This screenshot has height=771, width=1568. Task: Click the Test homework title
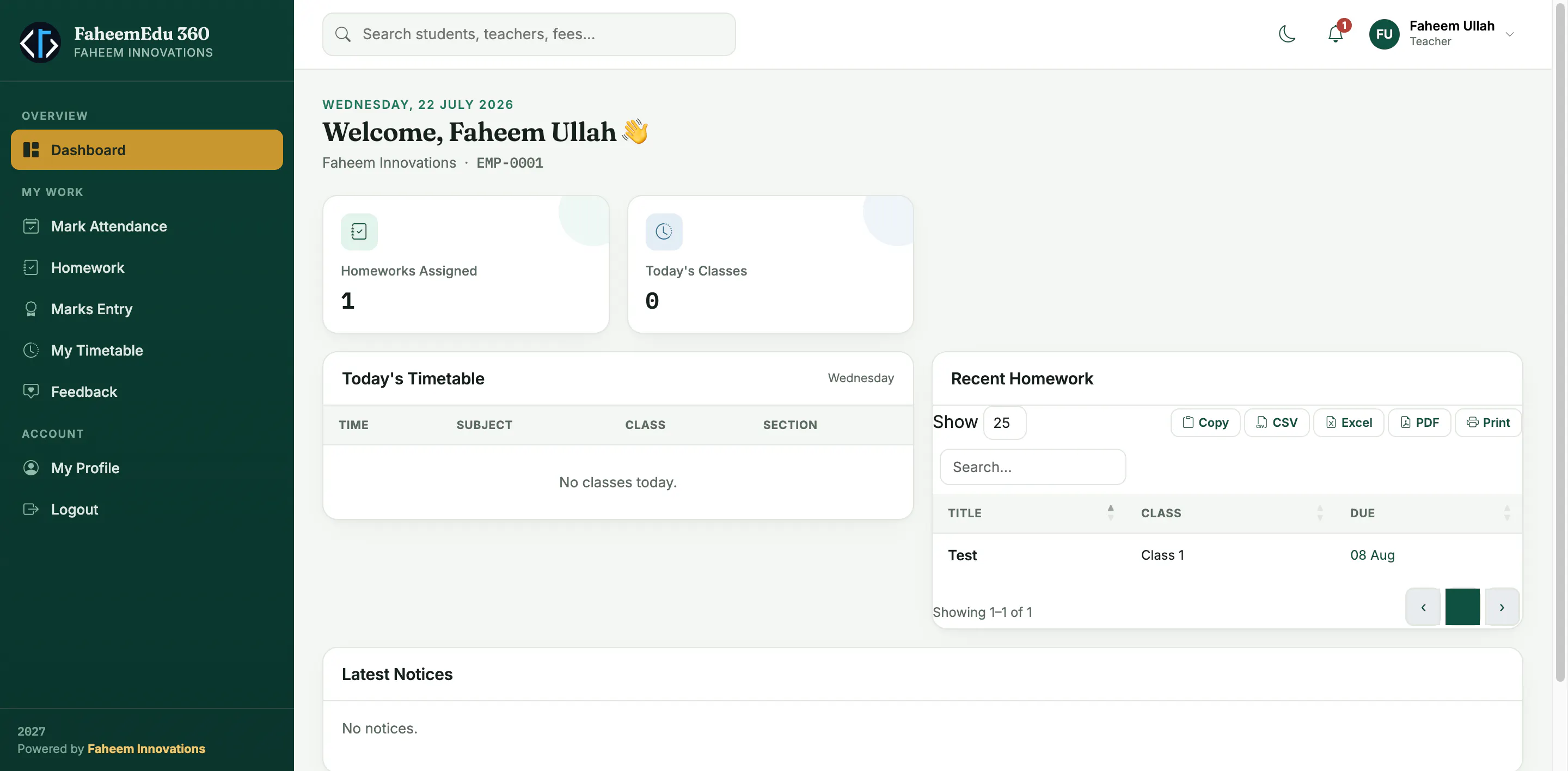[963, 555]
